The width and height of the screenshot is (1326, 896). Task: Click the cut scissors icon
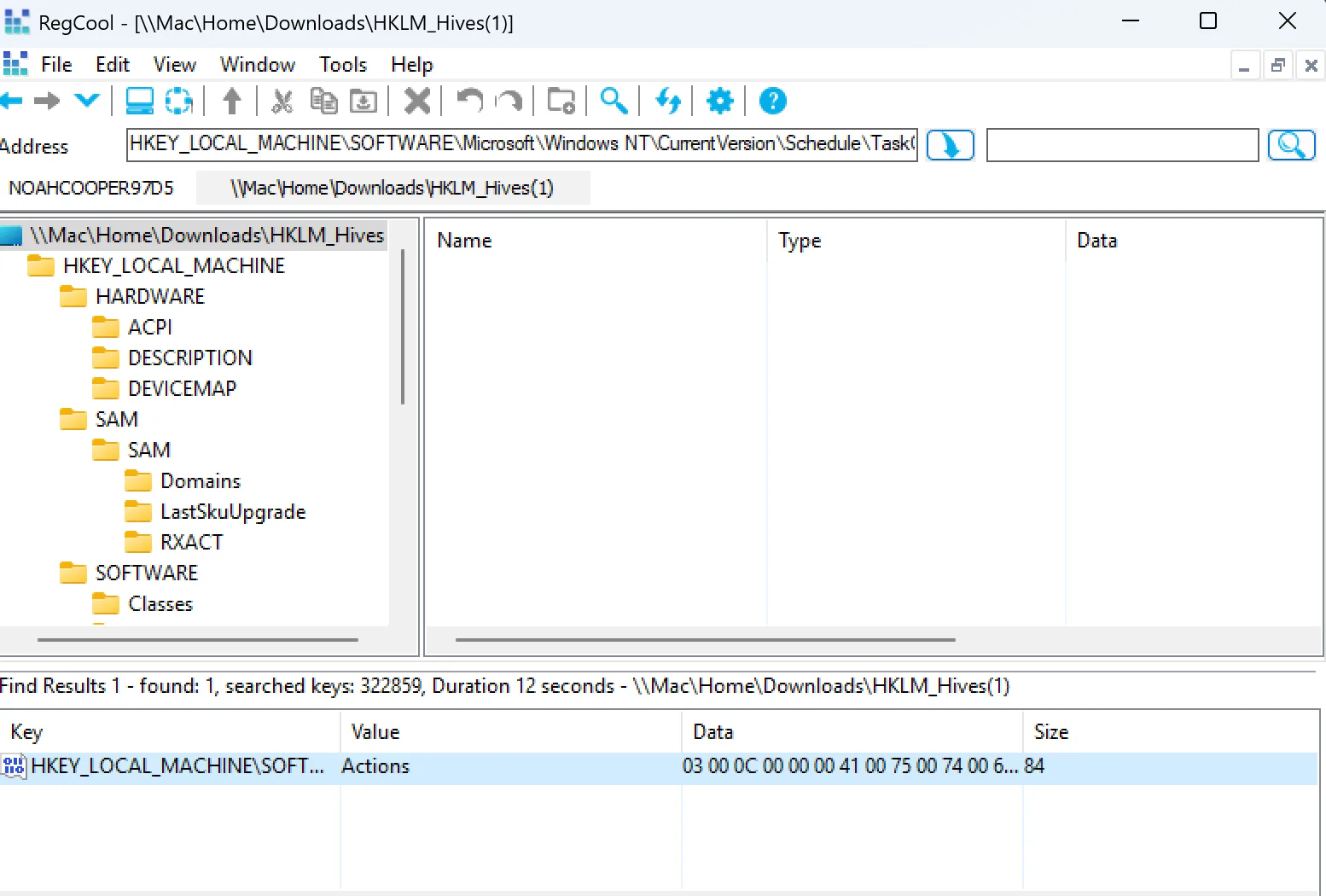coord(282,102)
